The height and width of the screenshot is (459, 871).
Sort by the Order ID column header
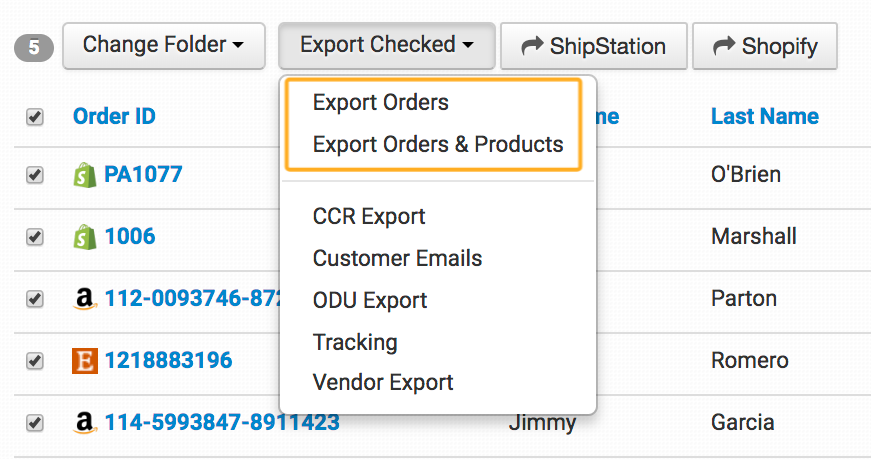[114, 117]
